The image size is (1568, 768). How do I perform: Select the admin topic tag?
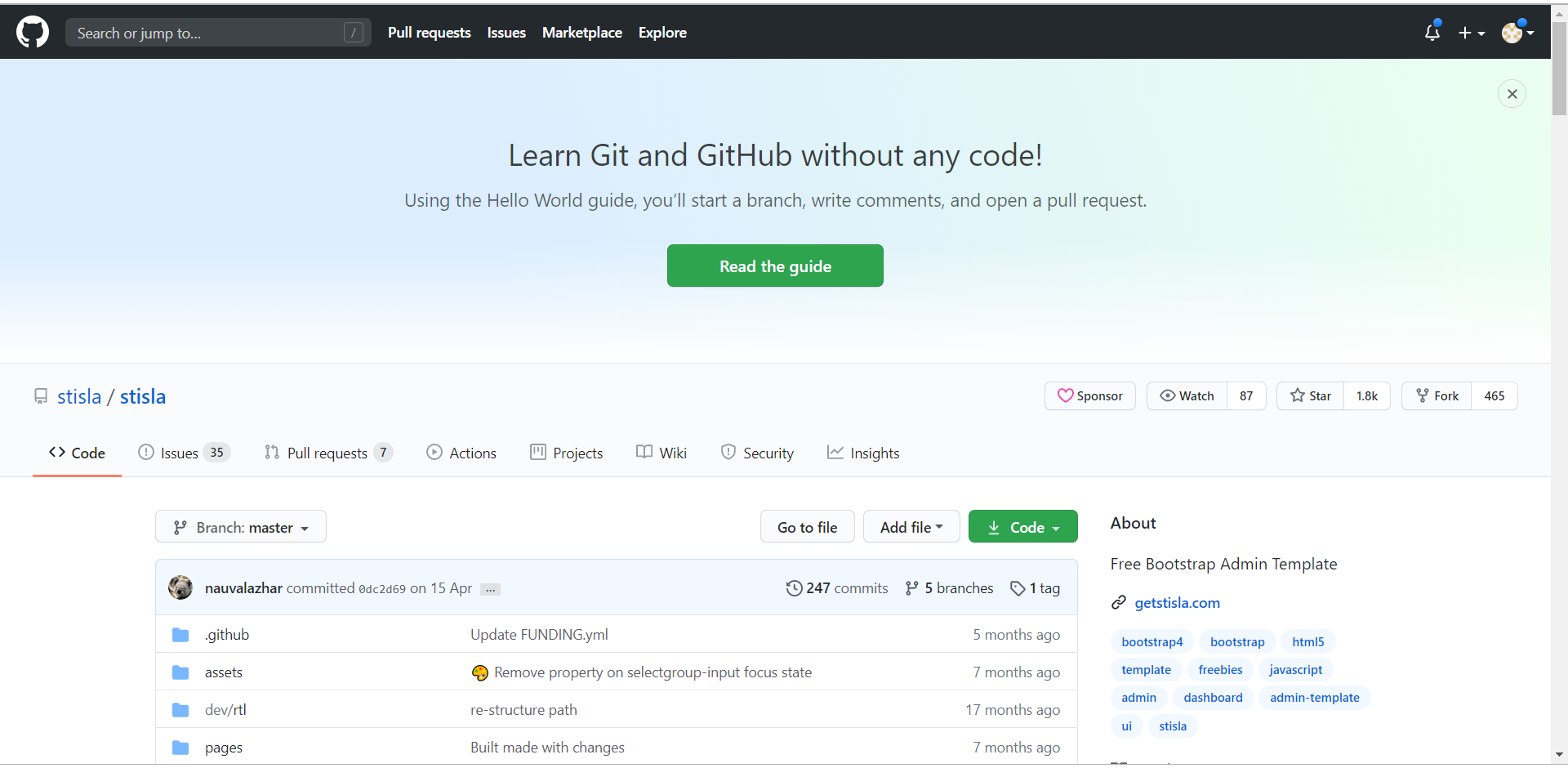[1138, 698]
